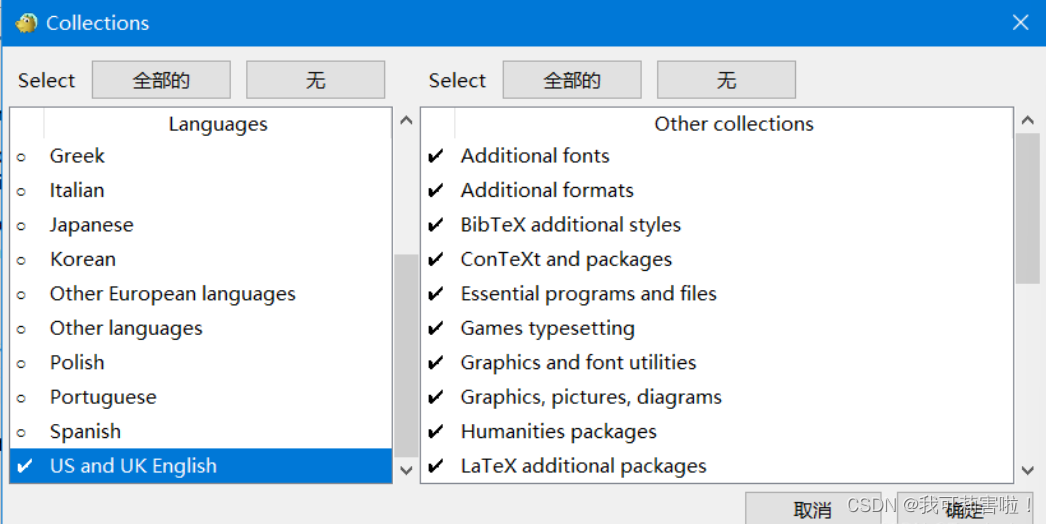Select the Additional fonts row text
Image resolution: width=1046 pixels, height=524 pixels.
click(535, 156)
